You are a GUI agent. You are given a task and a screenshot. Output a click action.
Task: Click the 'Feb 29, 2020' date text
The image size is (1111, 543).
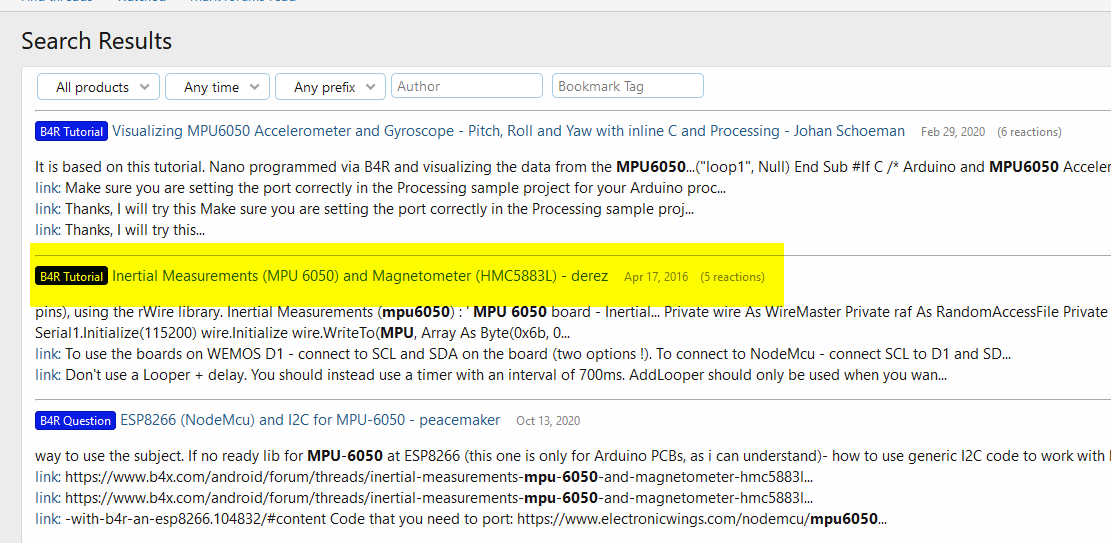coord(953,132)
